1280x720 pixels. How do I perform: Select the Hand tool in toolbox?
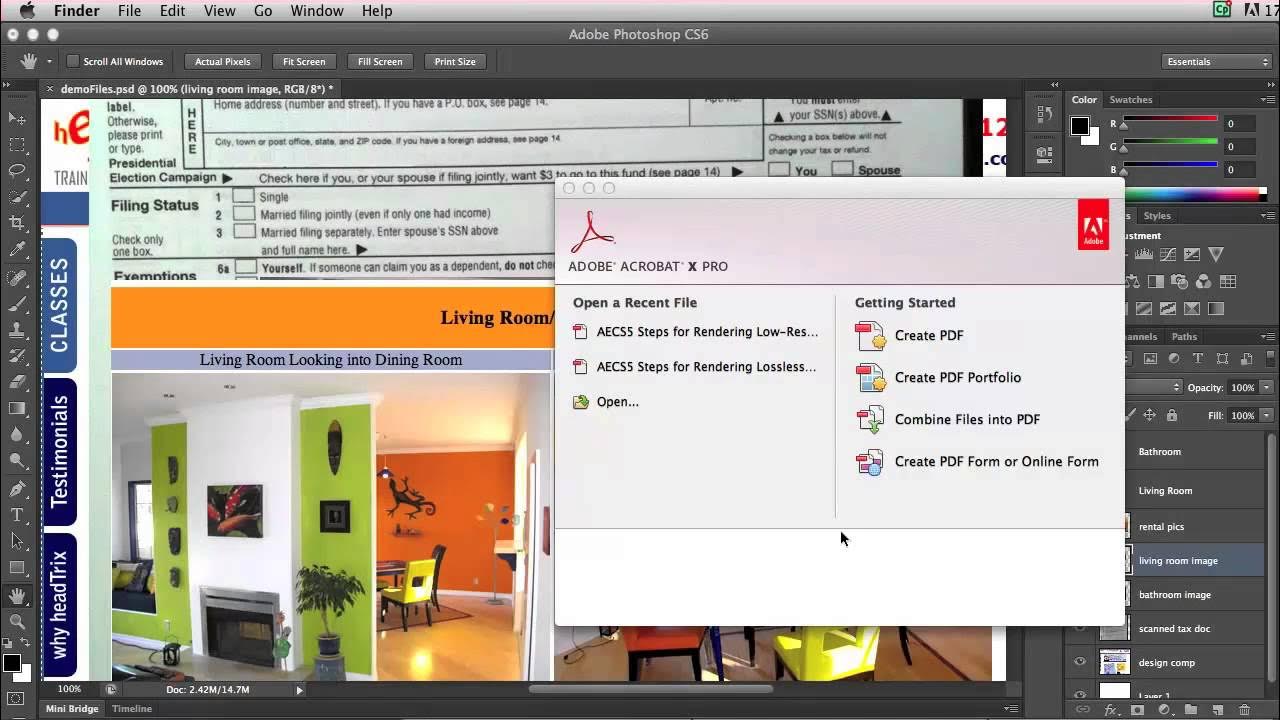tap(17, 595)
